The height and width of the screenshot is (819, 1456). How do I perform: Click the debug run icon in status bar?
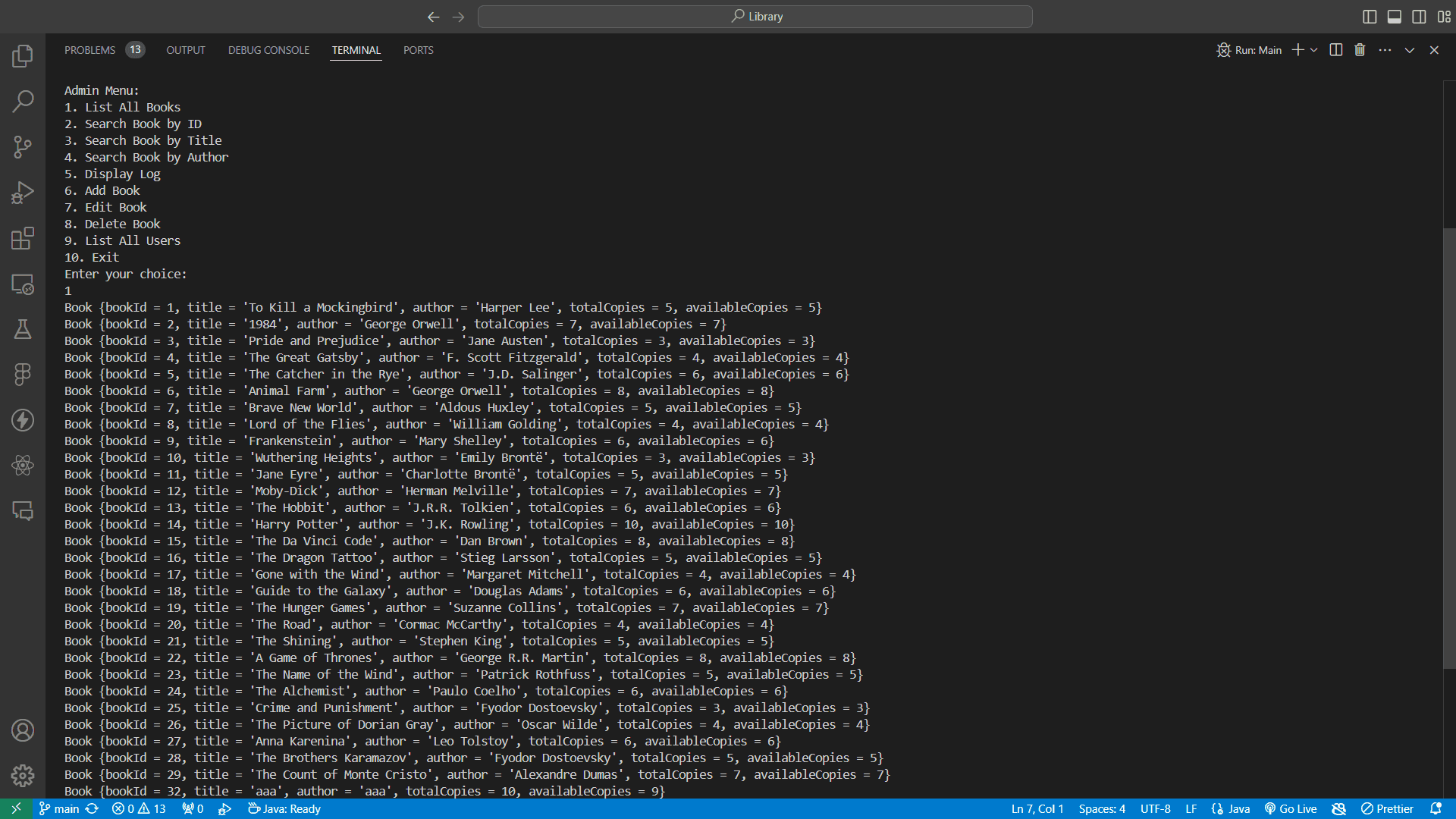click(224, 809)
